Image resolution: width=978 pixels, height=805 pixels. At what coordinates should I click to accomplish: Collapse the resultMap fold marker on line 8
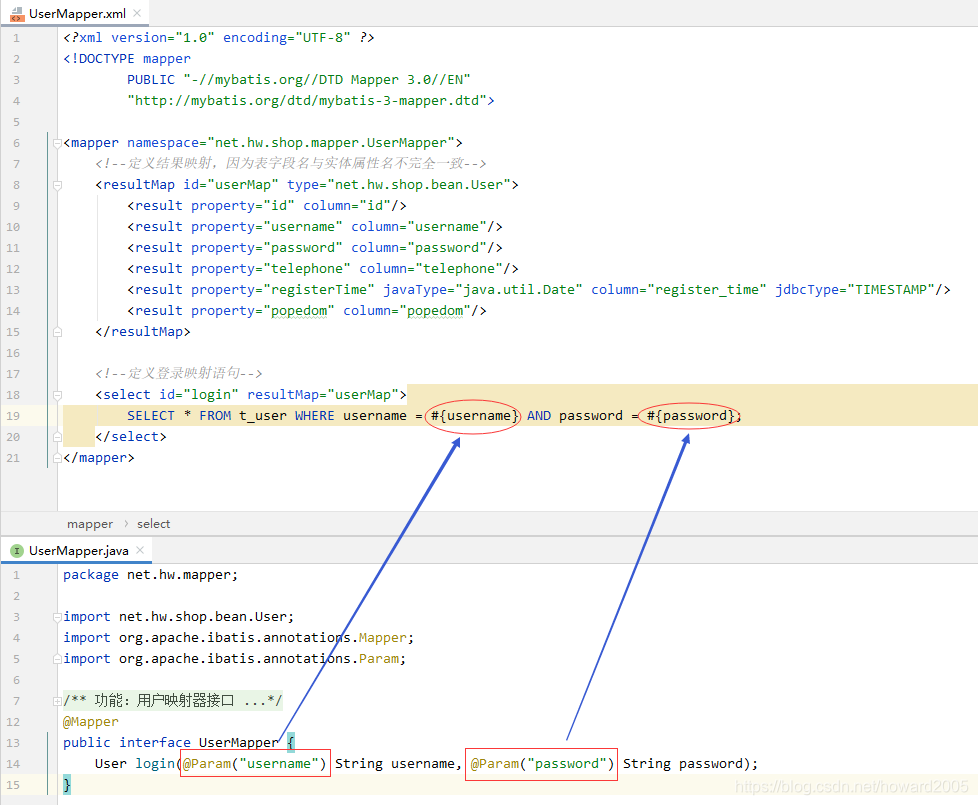pos(57,185)
